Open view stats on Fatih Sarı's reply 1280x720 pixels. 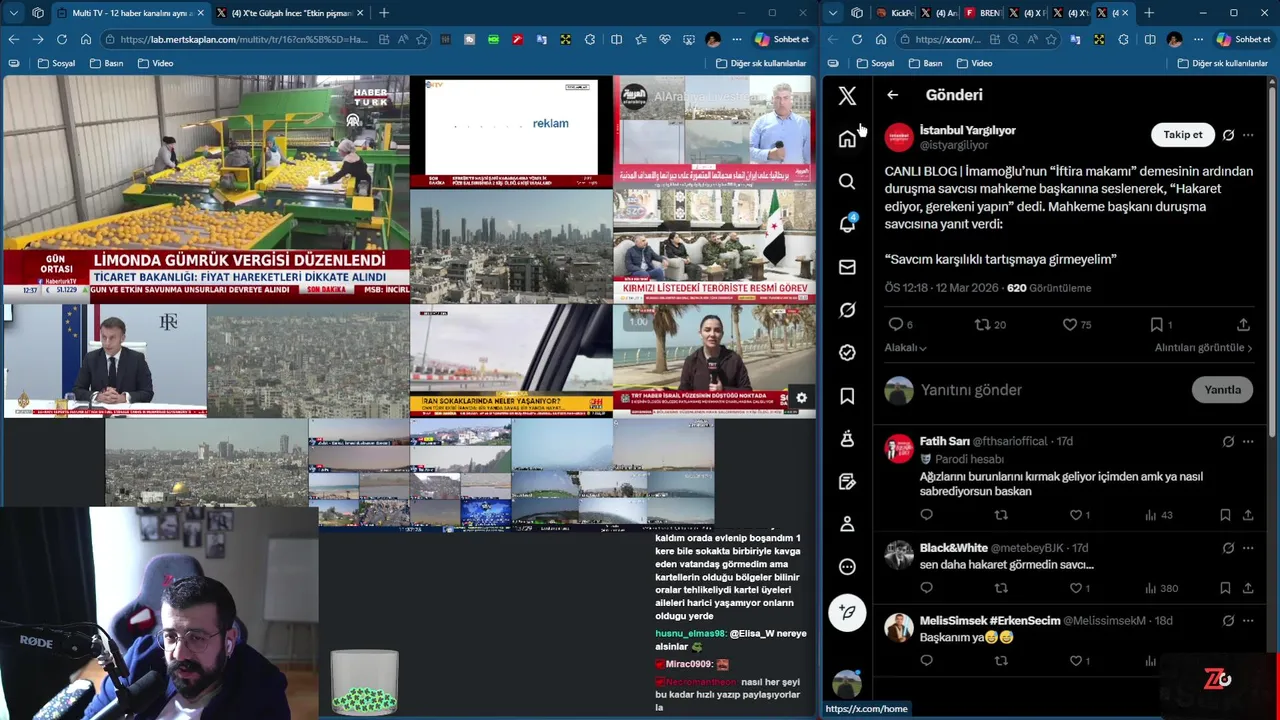click(1158, 515)
